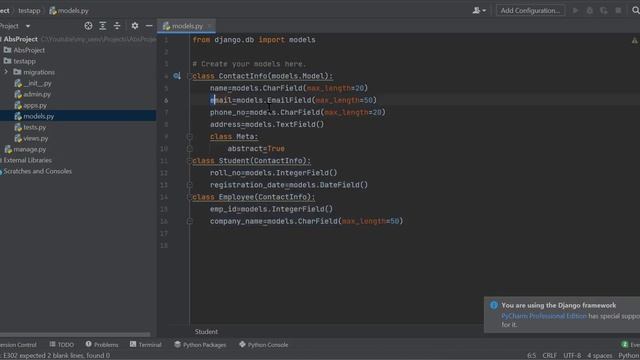Screen dimensions: 640x360
Task: Close the models.py editor tab
Action: click(210, 26)
